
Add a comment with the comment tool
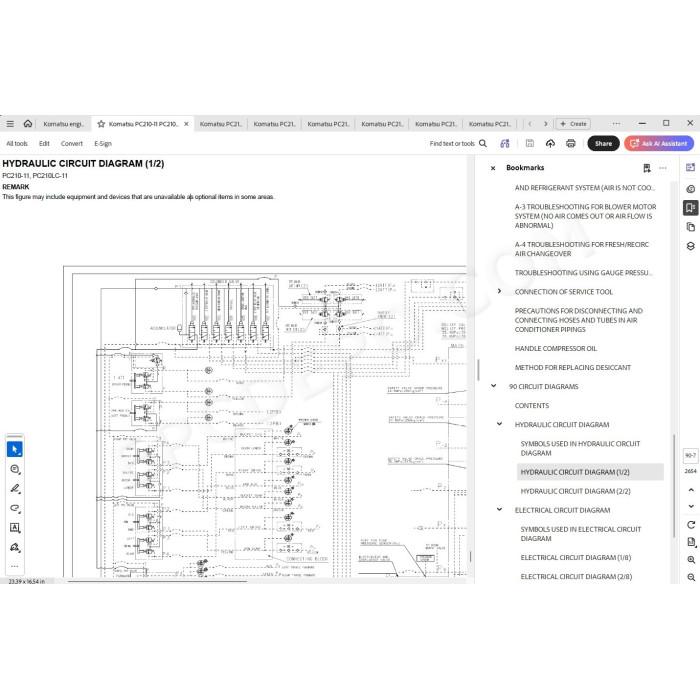15,469
